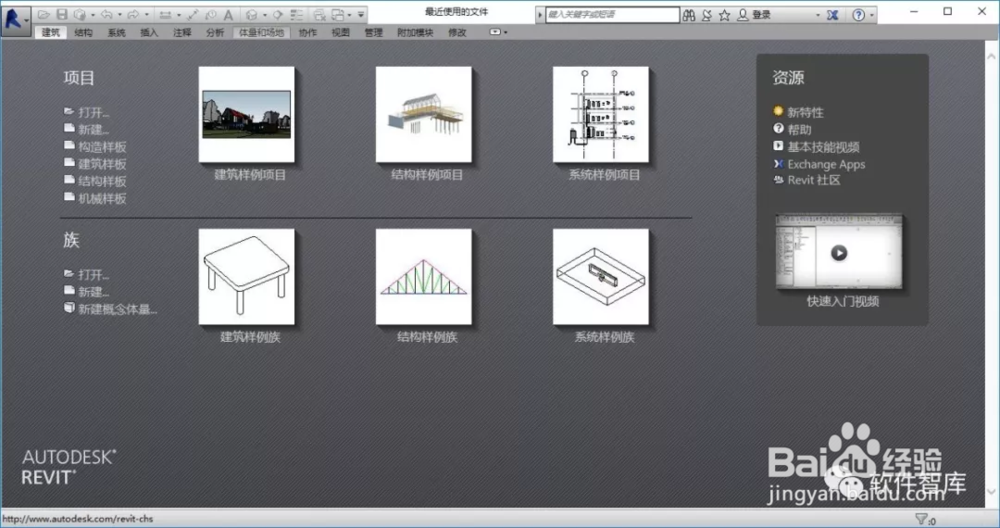This screenshot has height=528, width=1000.
Task: Switch to the 体量和场地 ribbon tab
Action: 261,32
